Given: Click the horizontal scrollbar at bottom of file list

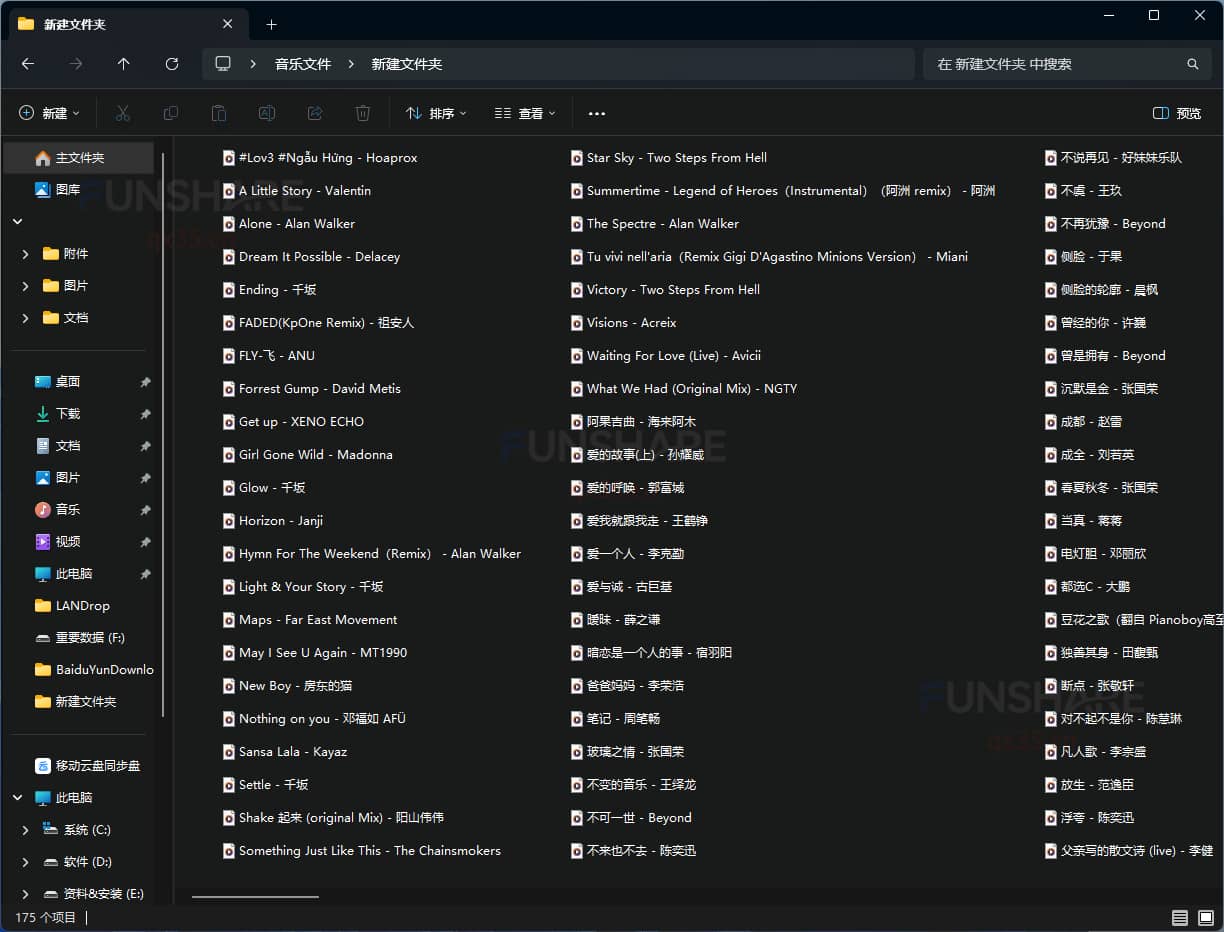Looking at the screenshot, I should 255,896.
